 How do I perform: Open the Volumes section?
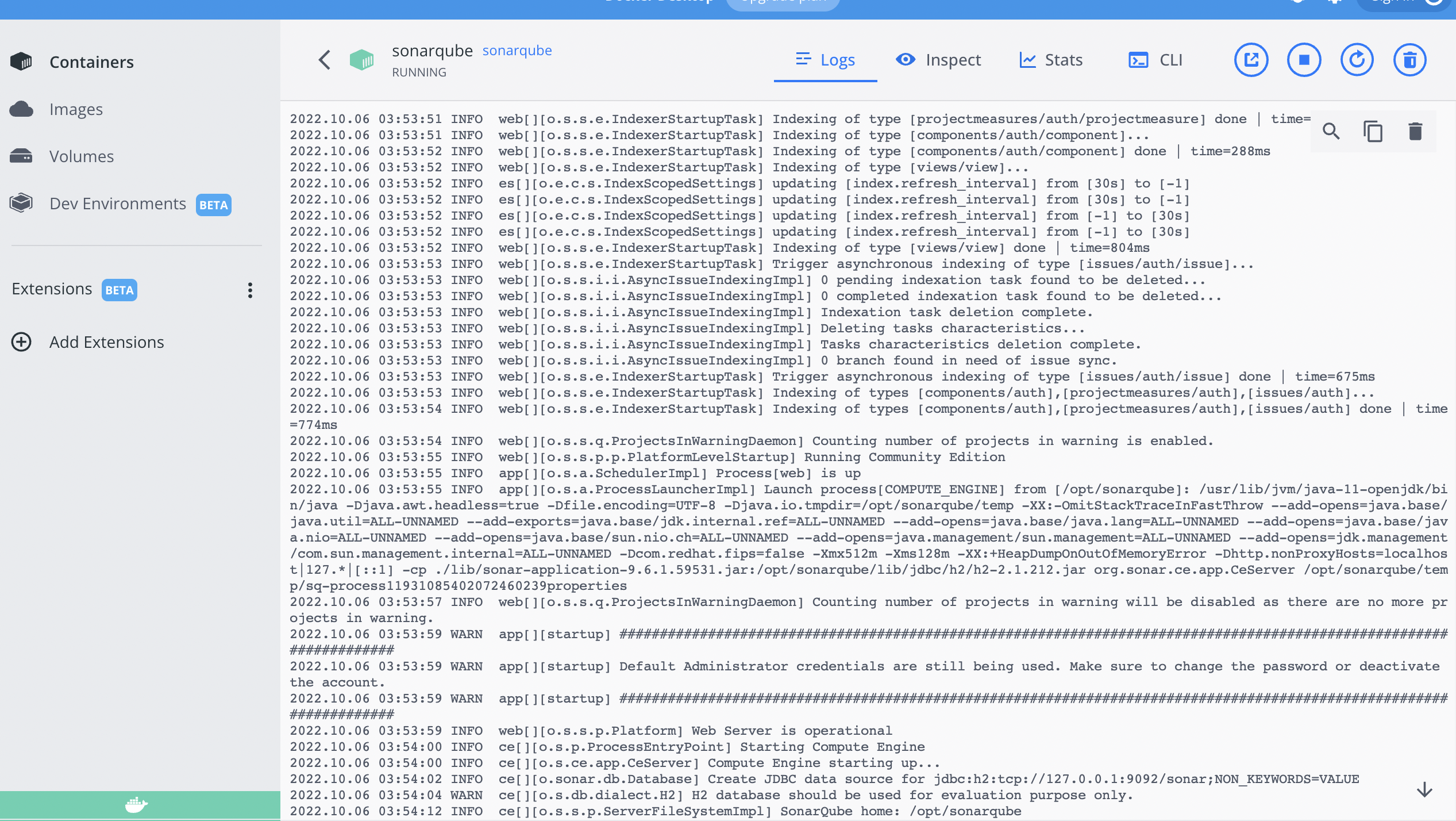click(x=81, y=156)
